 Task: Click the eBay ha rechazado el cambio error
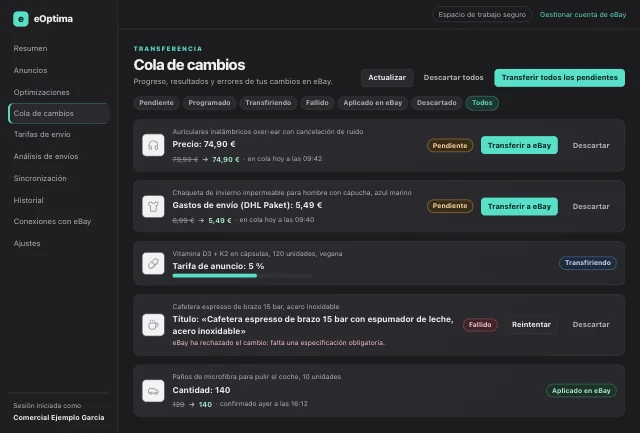point(278,343)
